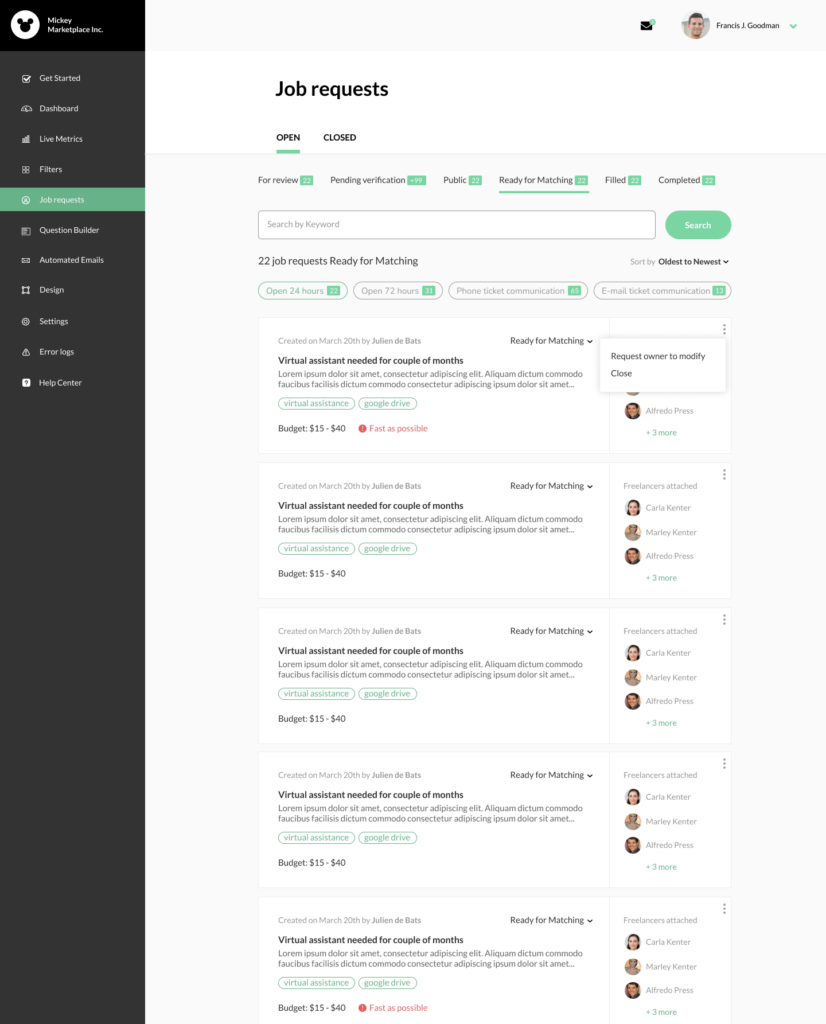This screenshot has height=1024, width=826.
Task: Click second card's three-dot menu icon
Action: click(x=724, y=475)
